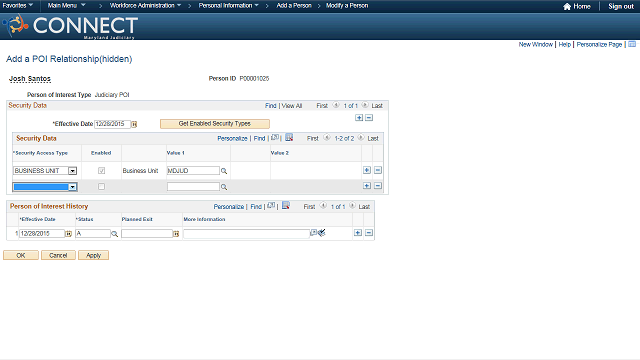This screenshot has width=640, height=360.
Task: Click the Josh Santos name link
Action: coord(30,78)
